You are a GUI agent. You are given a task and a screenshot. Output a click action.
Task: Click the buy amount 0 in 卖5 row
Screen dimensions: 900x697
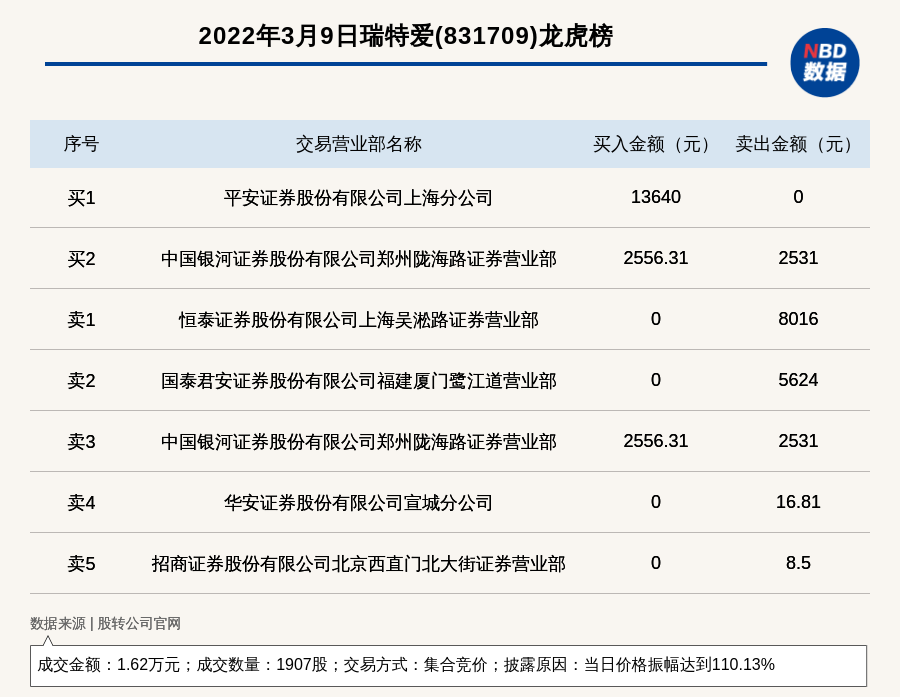[655, 563]
